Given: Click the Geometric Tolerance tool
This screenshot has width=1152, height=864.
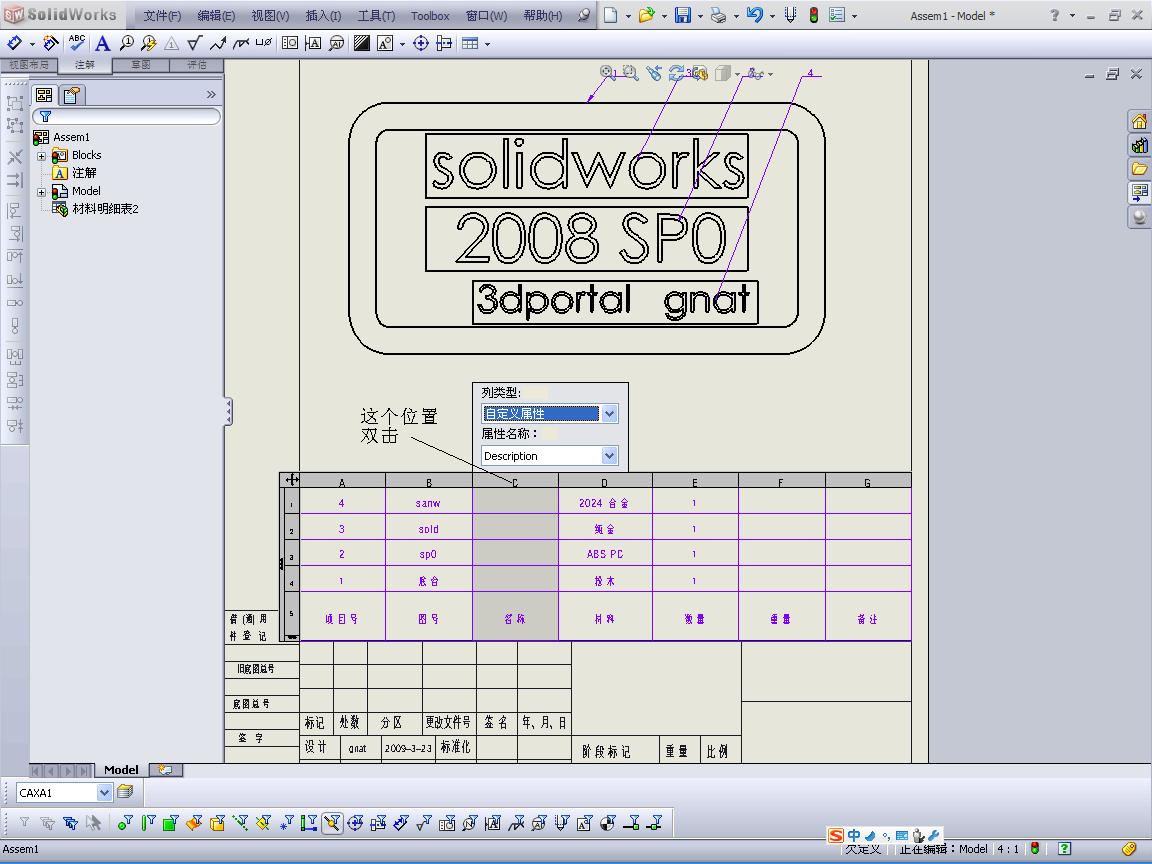Looking at the screenshot, I should coord(290,44).
